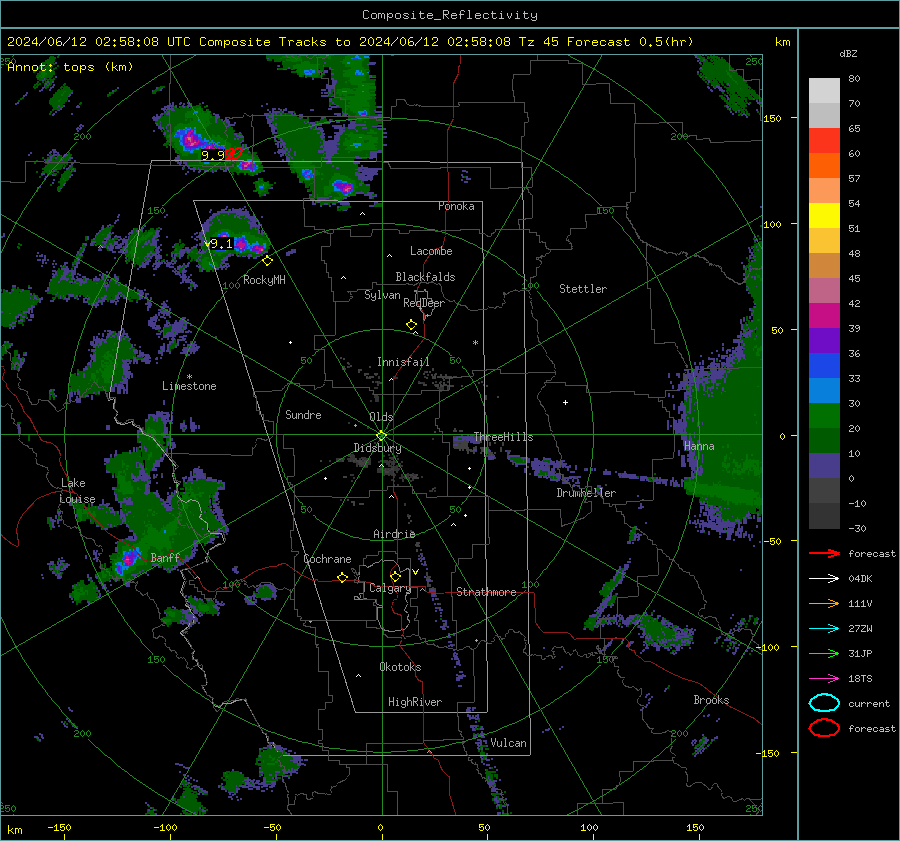Click the storm top label 9.9
The width and height of the screenshot is (900, 841).
213,155
